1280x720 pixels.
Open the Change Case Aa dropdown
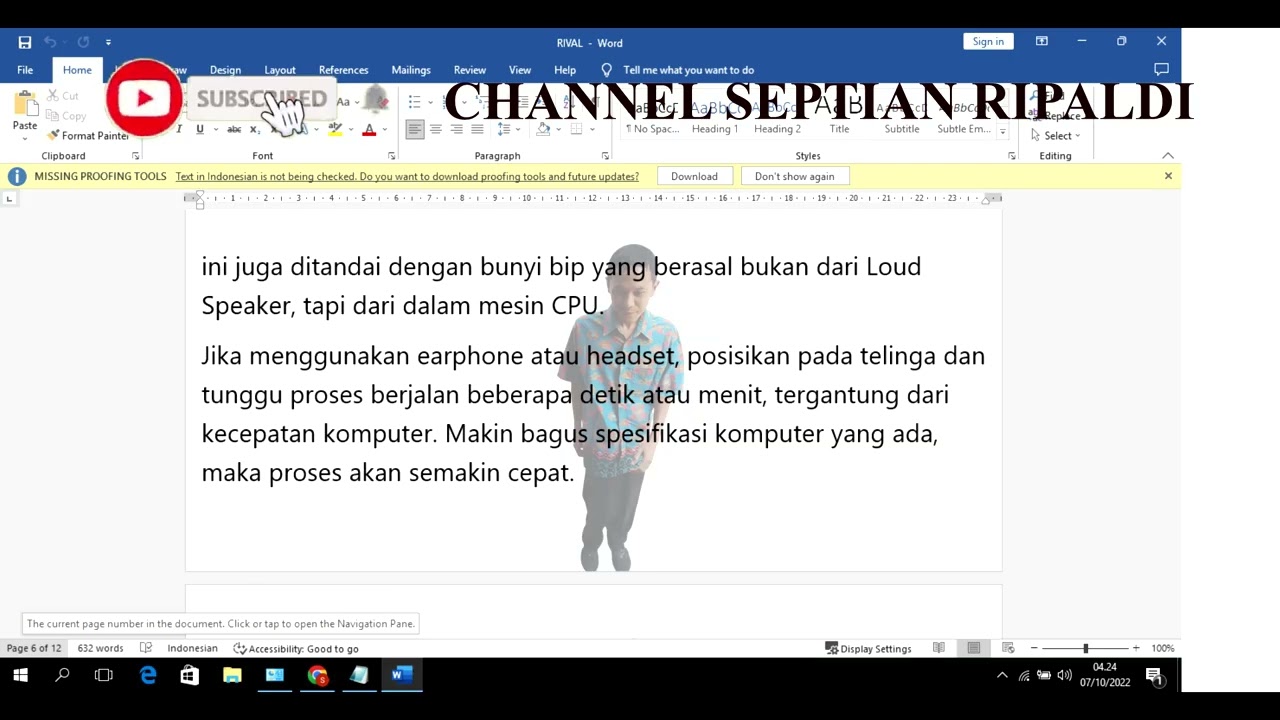coord(347,101)
